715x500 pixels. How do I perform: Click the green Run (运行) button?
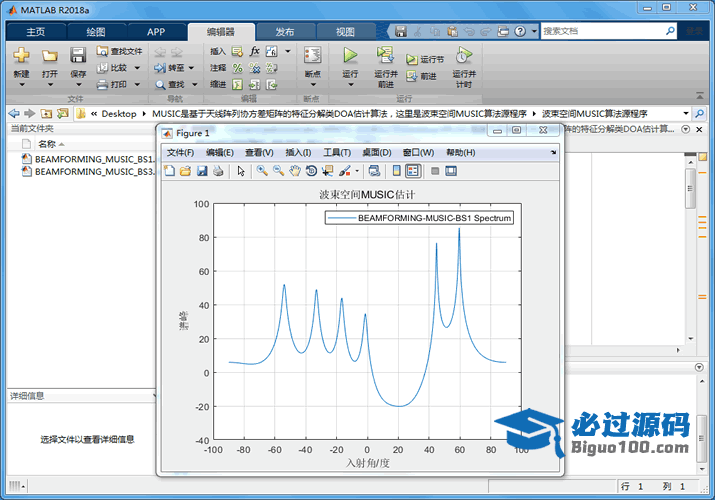350,56
